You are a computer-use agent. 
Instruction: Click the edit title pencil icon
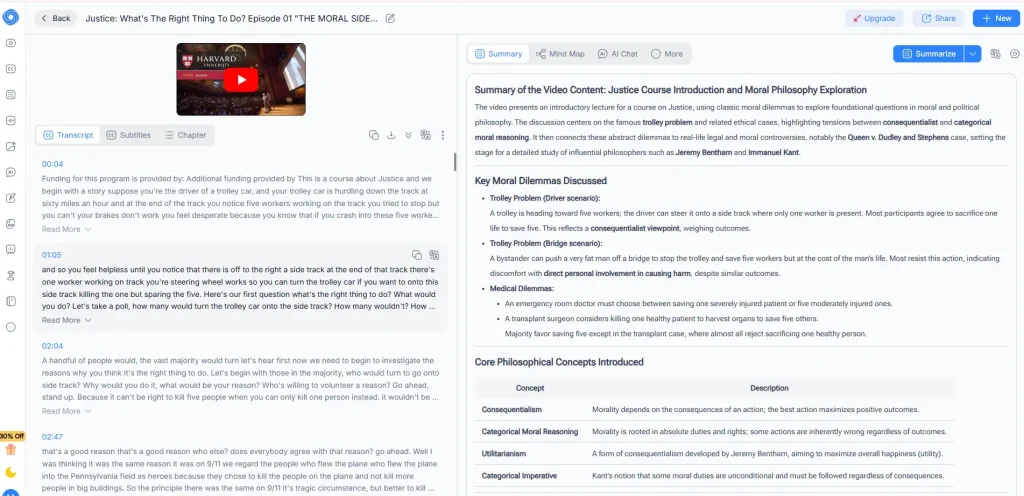coord(390,18)
